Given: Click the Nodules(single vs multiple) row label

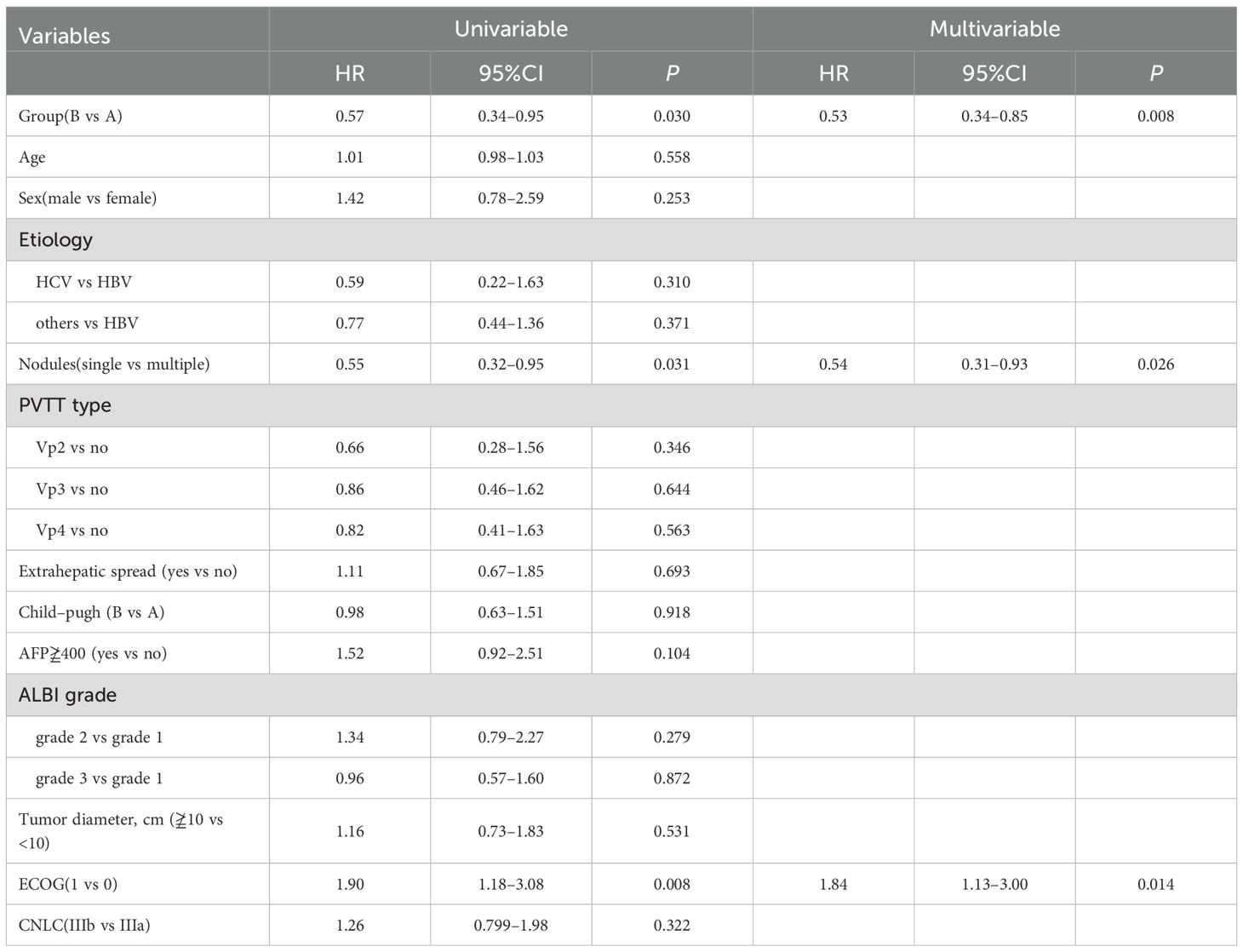Looking at the screenshot, I should point(114,364).
